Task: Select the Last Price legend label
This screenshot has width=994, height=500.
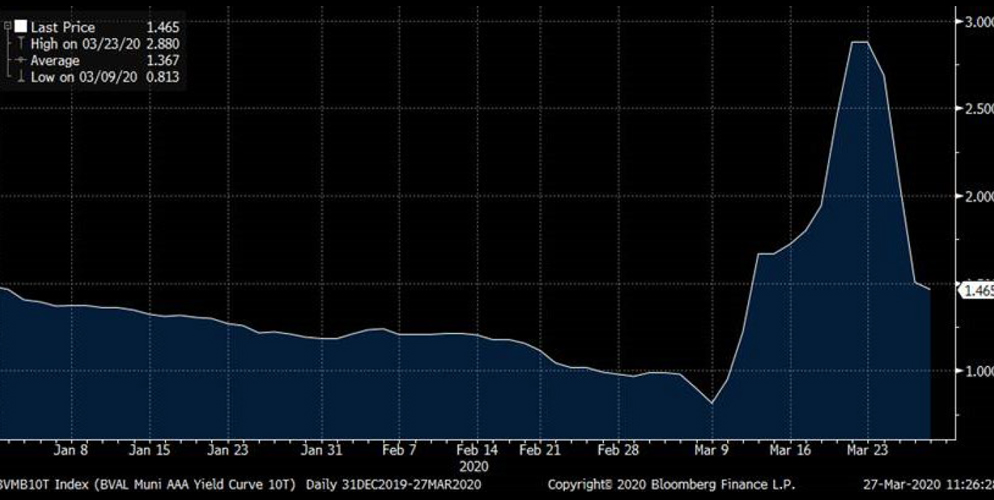Action: 63,27
